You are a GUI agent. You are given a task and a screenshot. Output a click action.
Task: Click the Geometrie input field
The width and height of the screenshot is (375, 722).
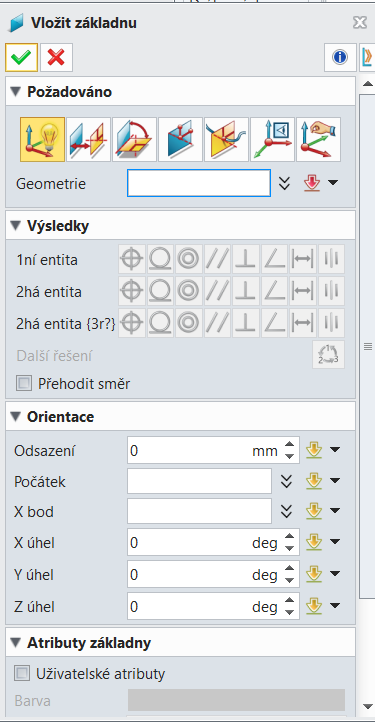click(x=199, y=183)
